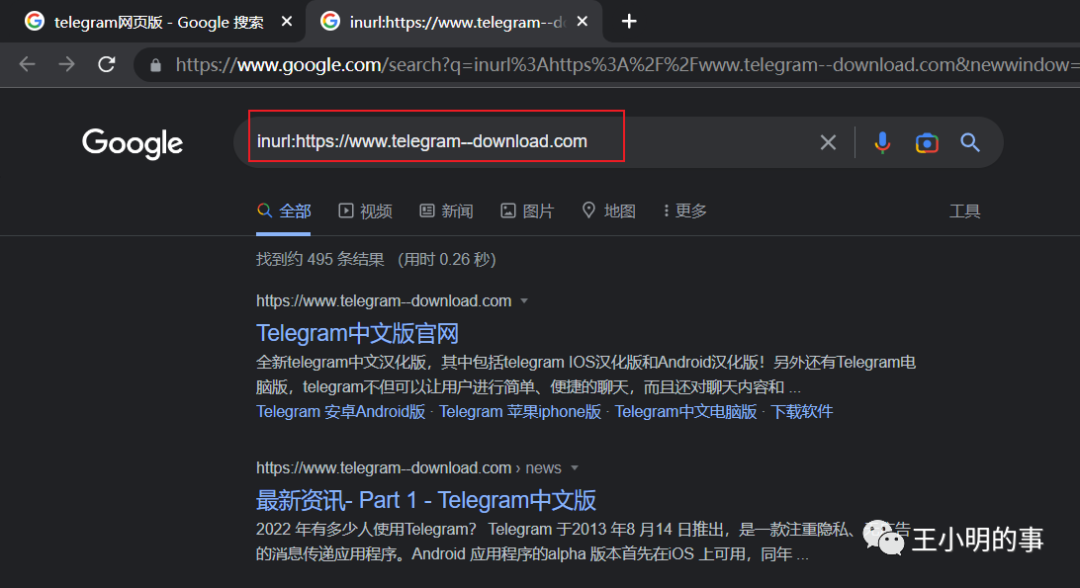The image size is (1080, 588).
Task: Close the inurl telegram--download tab
Action: click(x=583, y=22)
